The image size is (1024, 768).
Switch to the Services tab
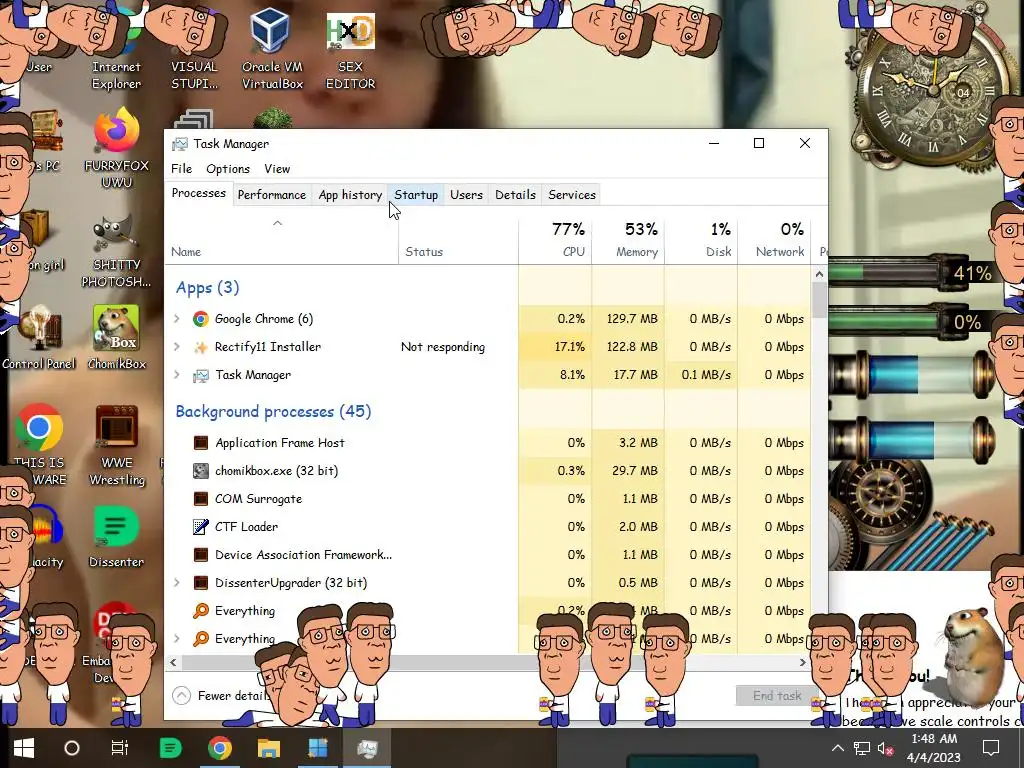pyautogui.click(x=572, y=195)
